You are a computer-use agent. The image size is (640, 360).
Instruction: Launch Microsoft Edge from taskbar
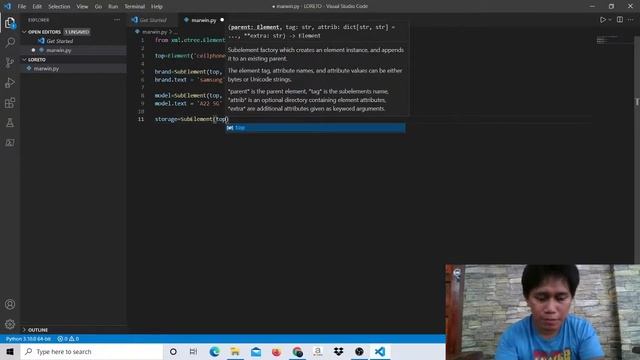click(x=214, y=351)
